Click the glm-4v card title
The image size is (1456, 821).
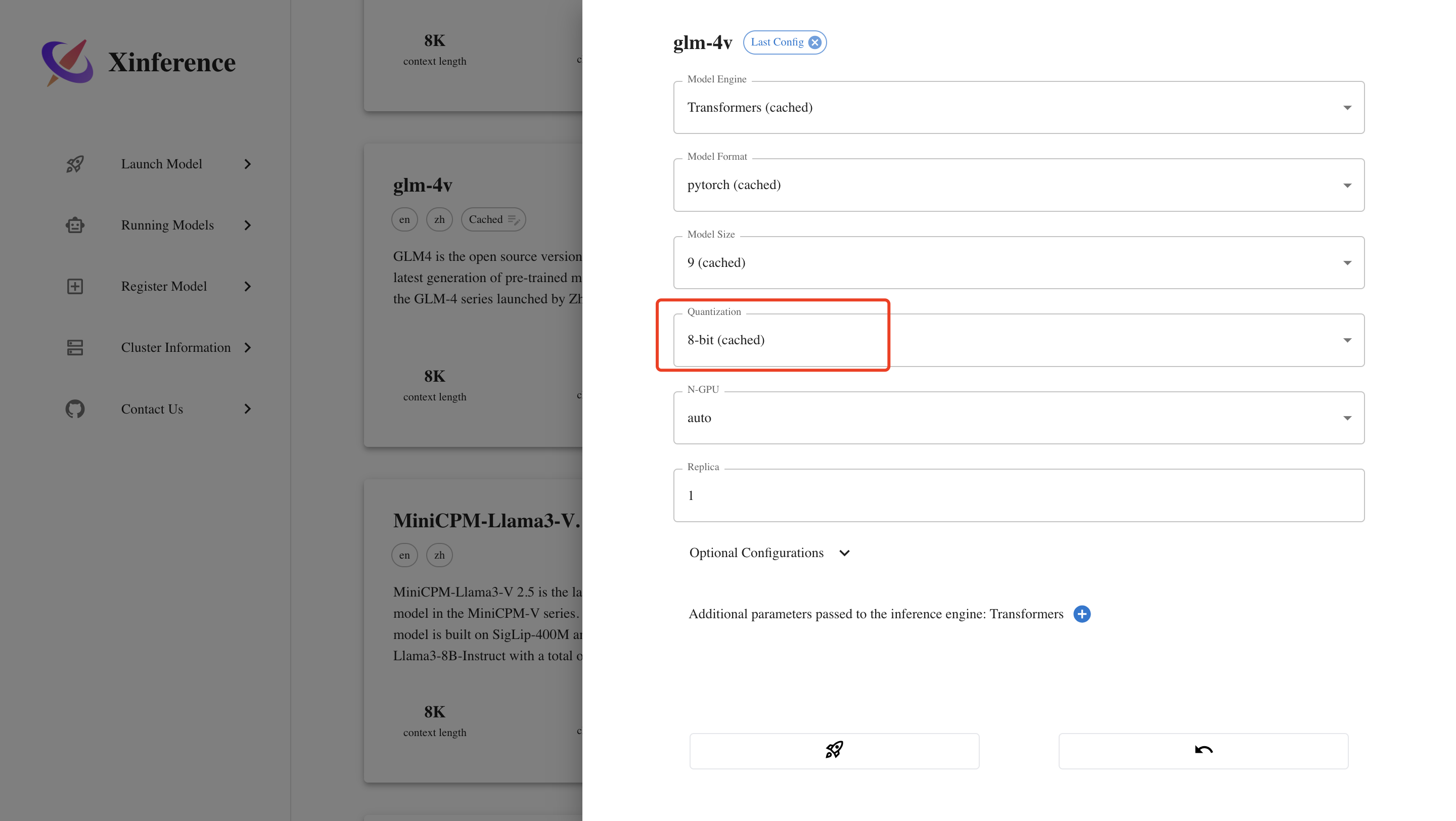[x=422, y=185]
